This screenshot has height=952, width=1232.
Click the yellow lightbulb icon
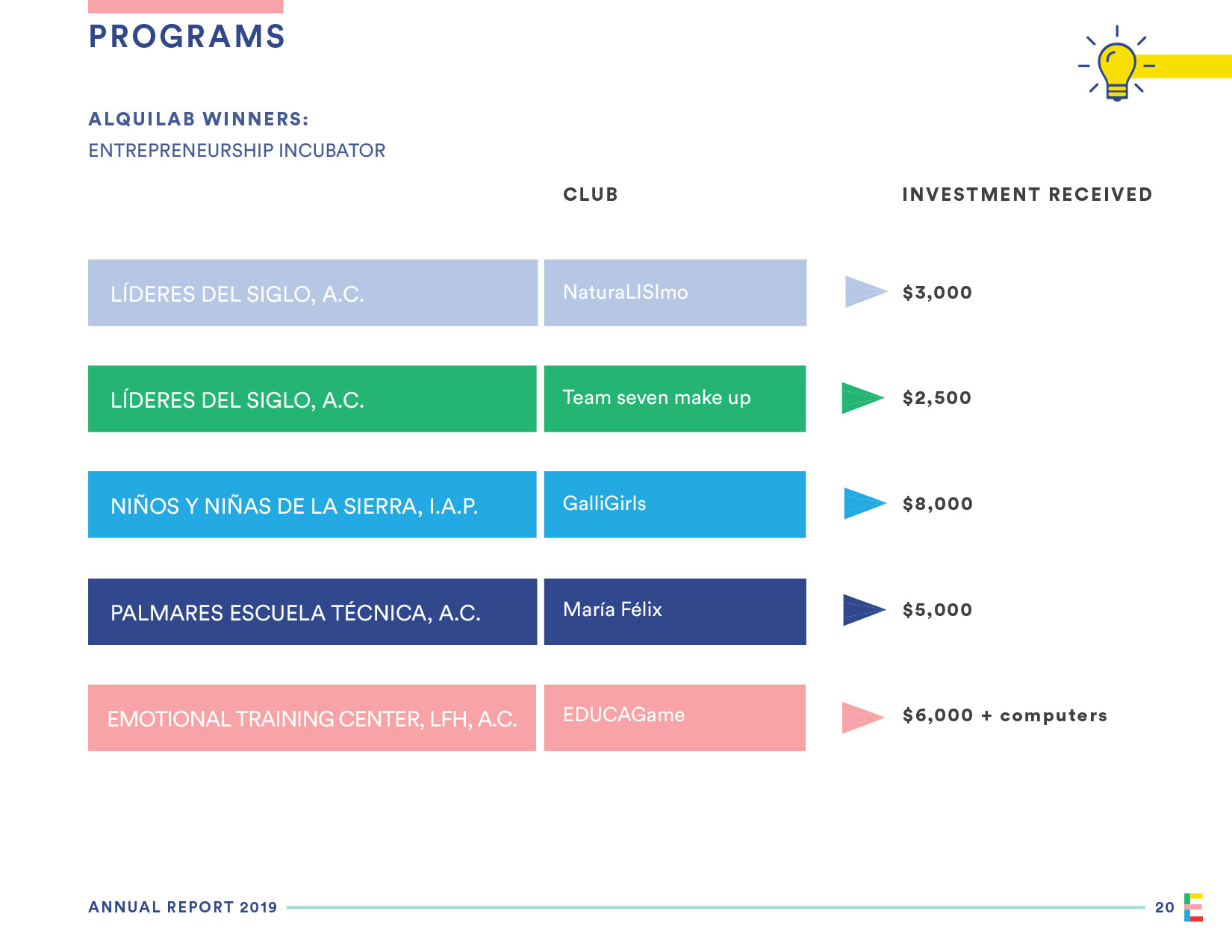pos(1117,68)
